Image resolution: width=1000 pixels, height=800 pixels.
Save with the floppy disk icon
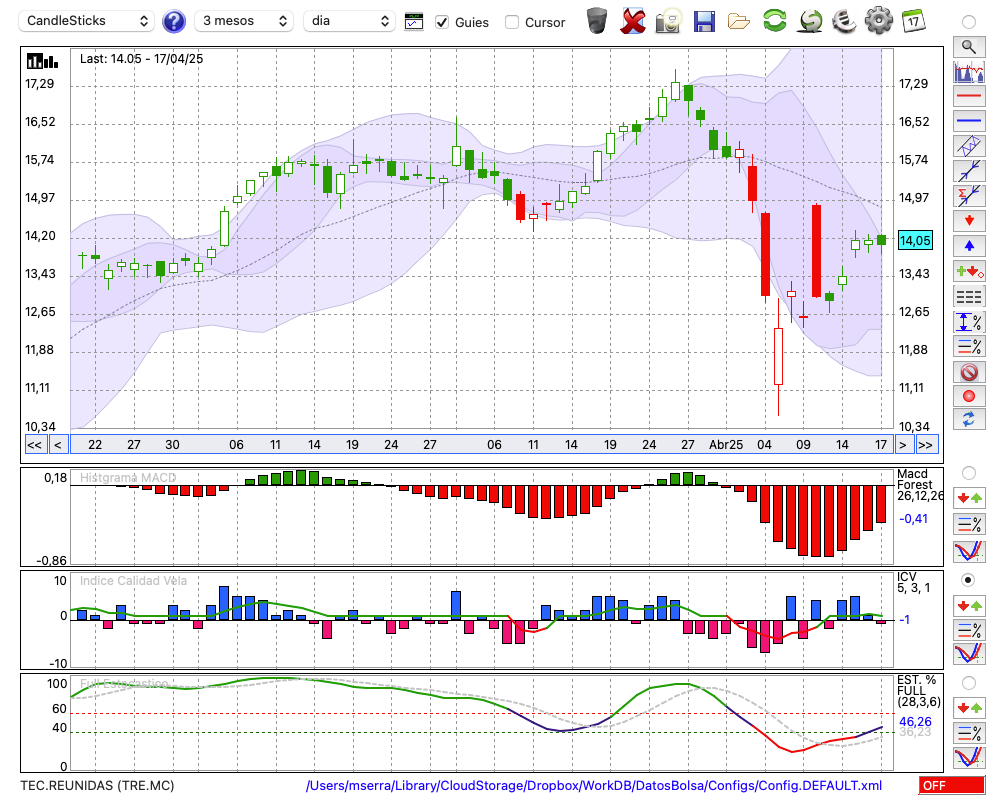(704, 21)
